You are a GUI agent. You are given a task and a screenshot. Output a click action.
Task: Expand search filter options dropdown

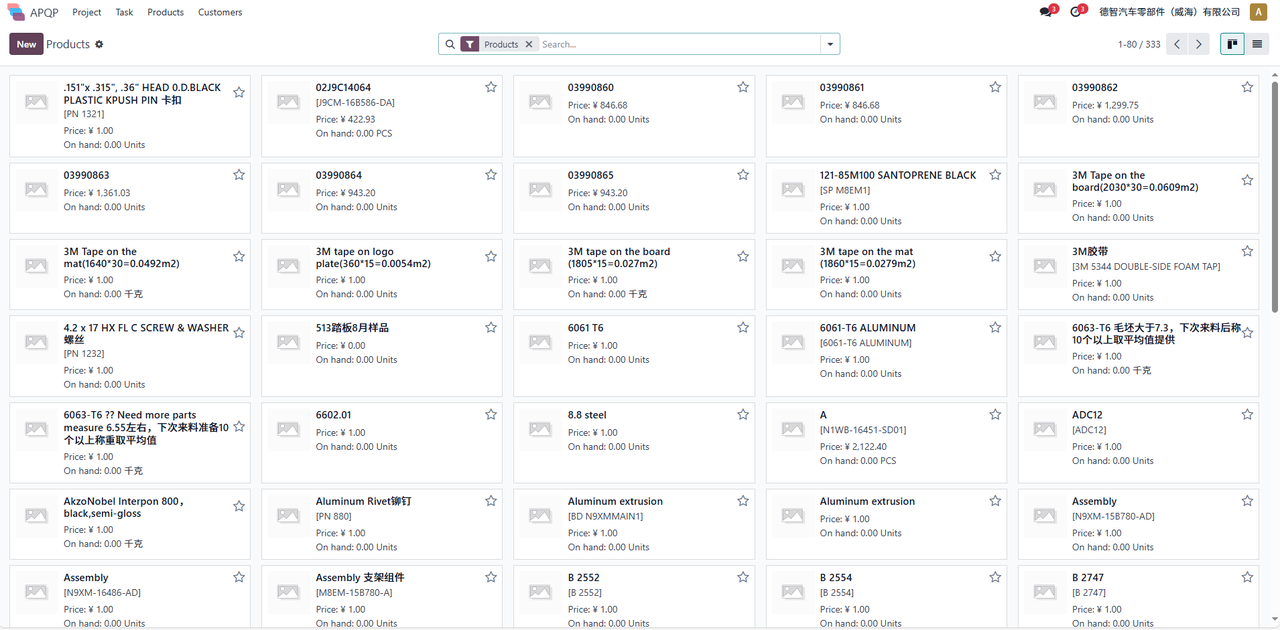(829, 44)
